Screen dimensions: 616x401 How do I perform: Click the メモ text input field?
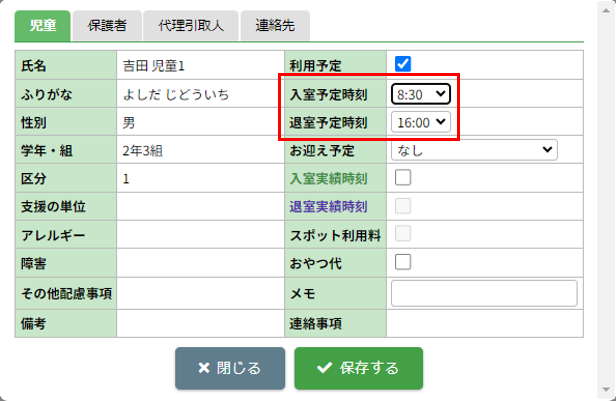pyautogui.click(x=484, y=293)
